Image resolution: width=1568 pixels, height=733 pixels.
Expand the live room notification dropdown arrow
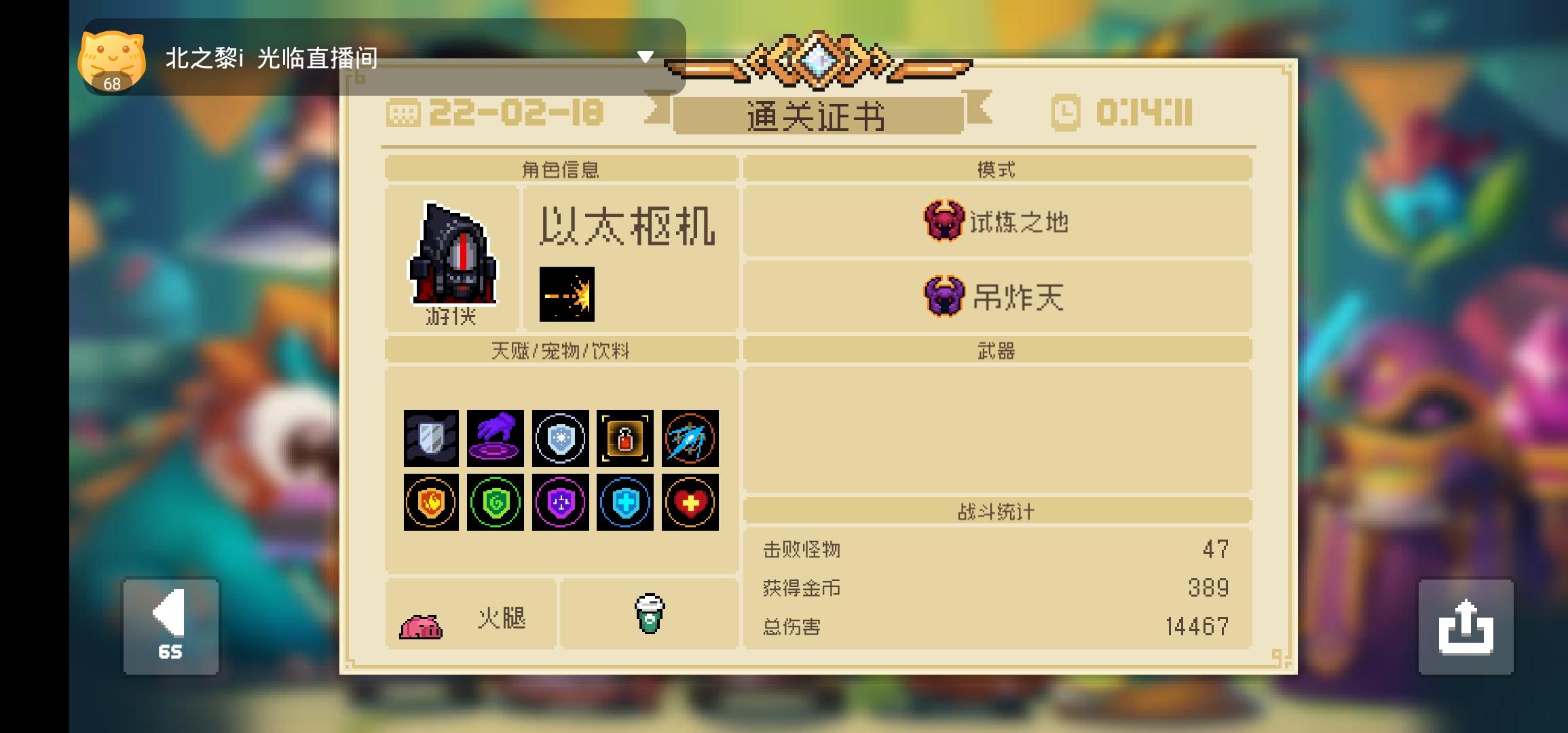(646, 57)
